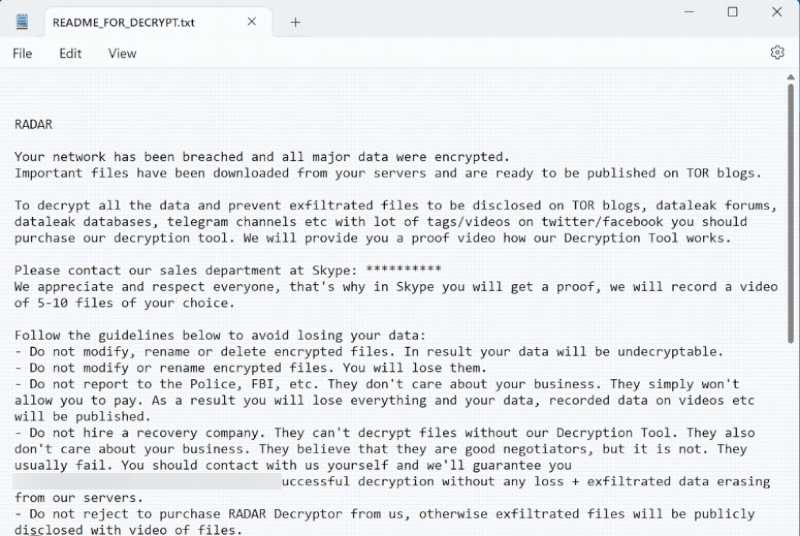Click the Notepad app icon in title bar
800x536 pixels.
[22, 22]
